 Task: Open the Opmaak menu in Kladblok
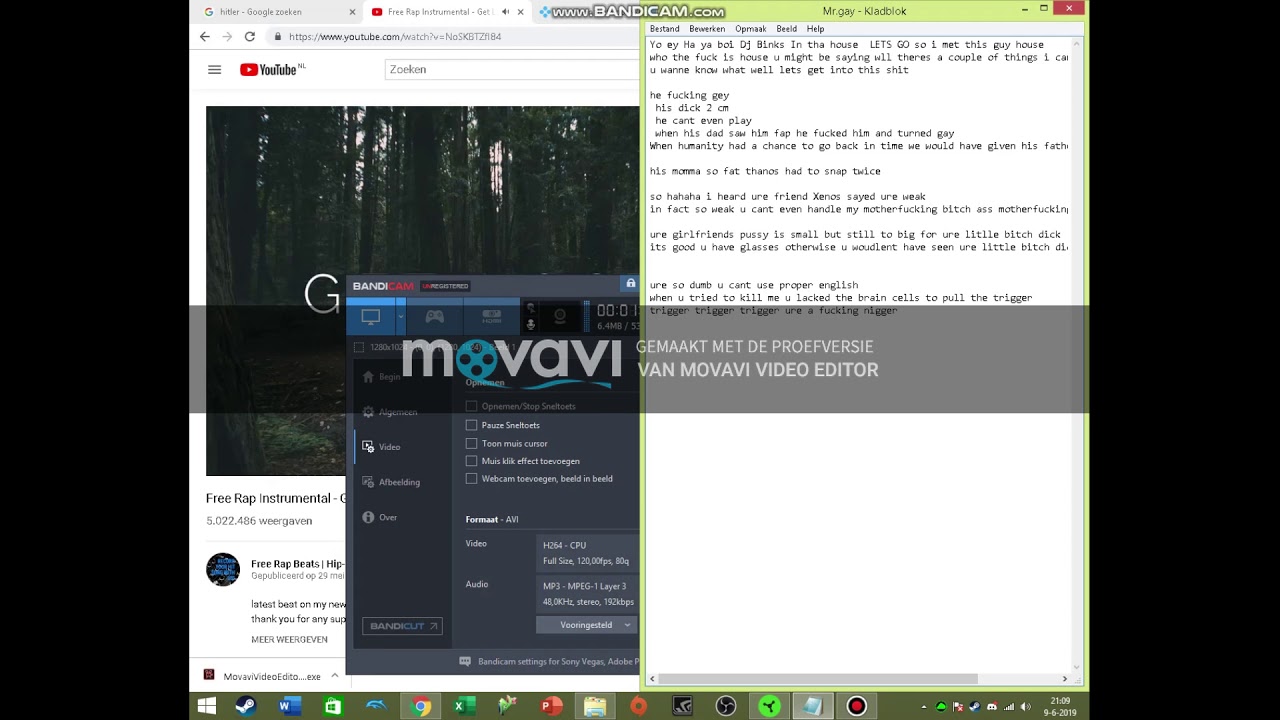tap(750, 29)
